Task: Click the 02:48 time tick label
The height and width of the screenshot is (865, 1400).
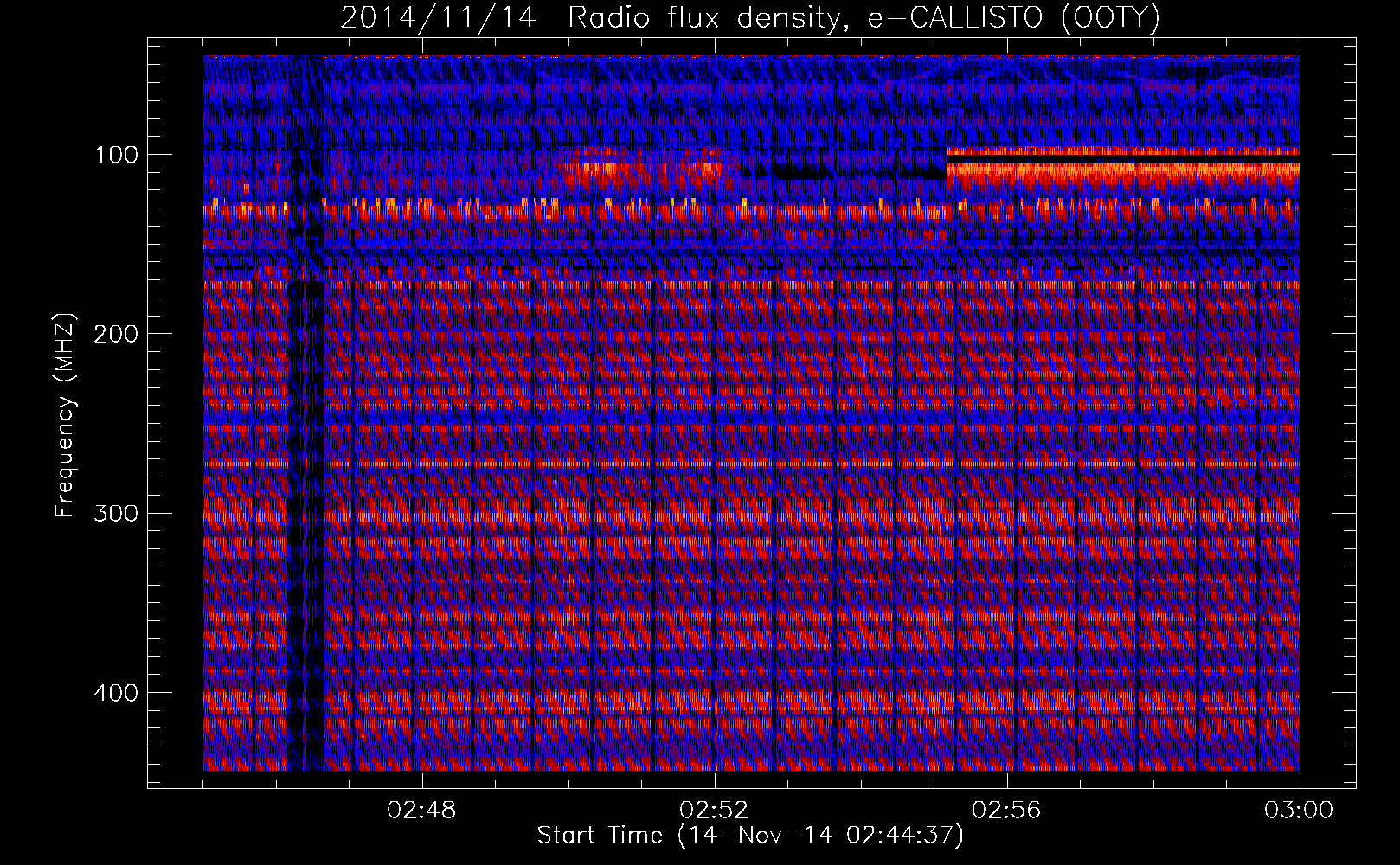Action: (422, 811)
